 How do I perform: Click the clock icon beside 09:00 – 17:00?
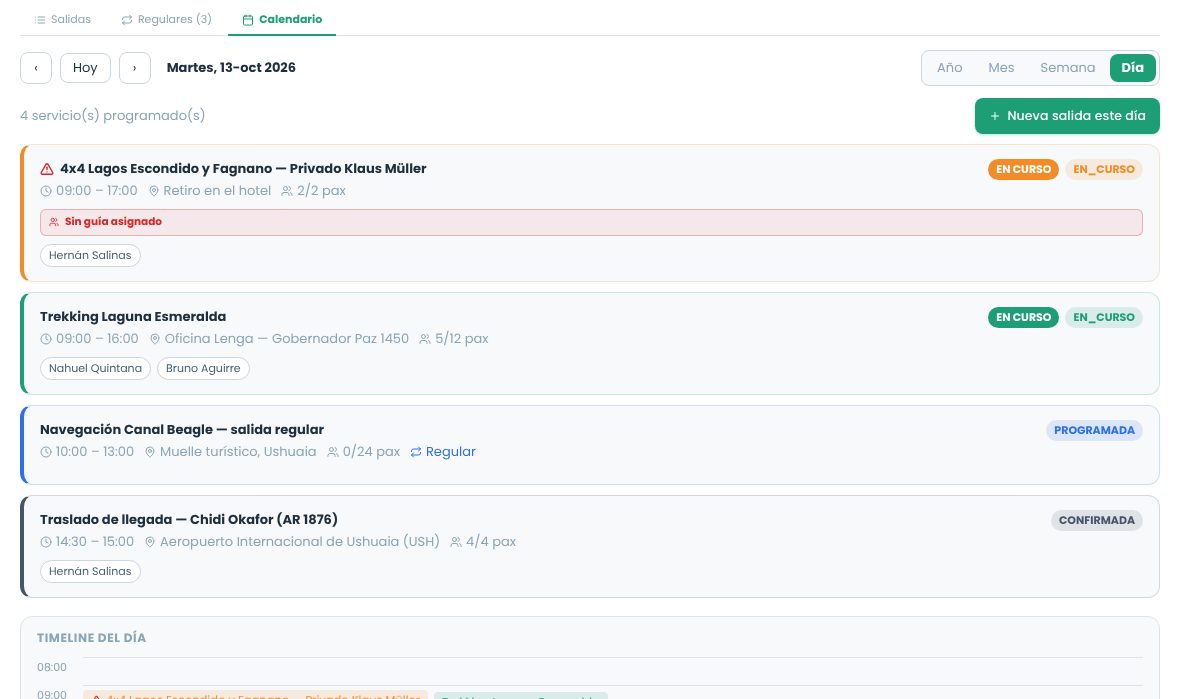(x=46, y=191)
